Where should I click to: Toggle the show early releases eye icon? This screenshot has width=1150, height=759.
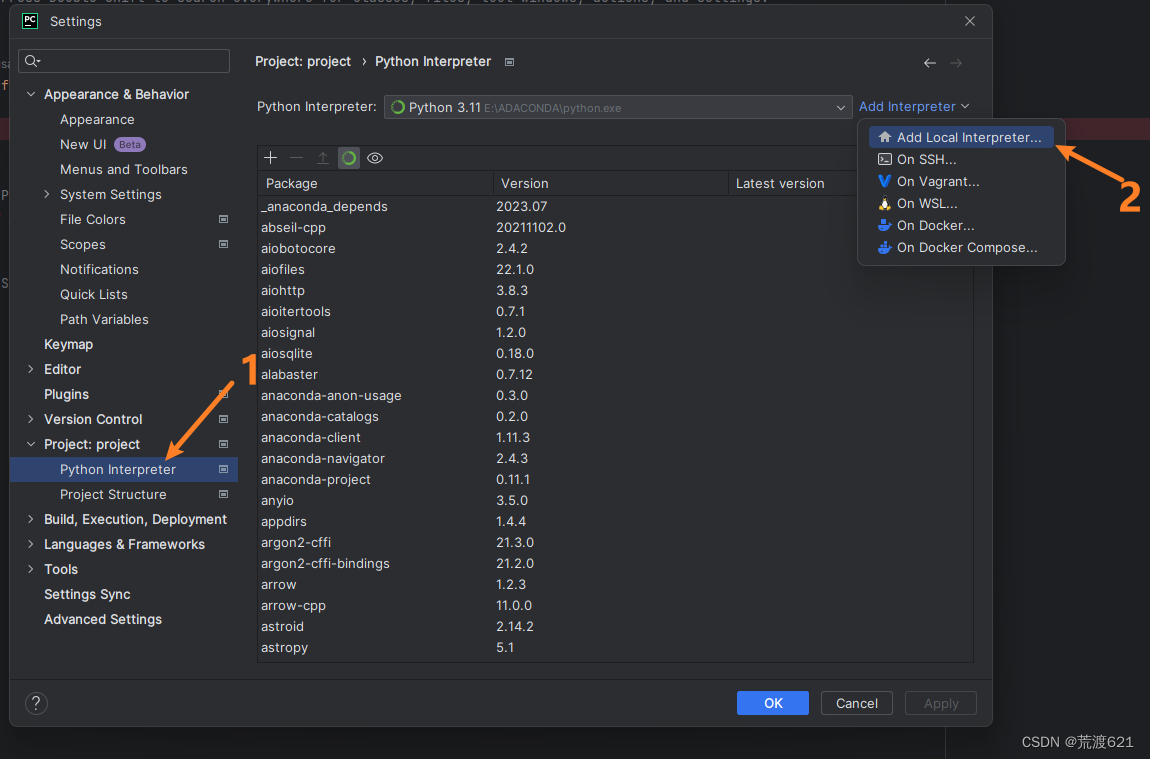pos(375,158)
